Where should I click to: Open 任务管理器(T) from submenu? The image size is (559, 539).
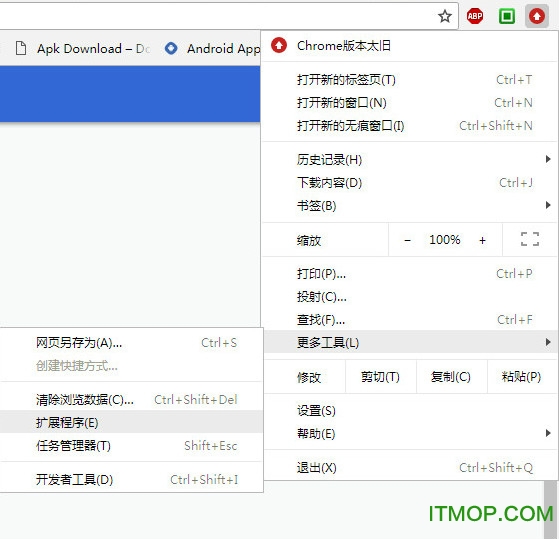click(131, 446)
